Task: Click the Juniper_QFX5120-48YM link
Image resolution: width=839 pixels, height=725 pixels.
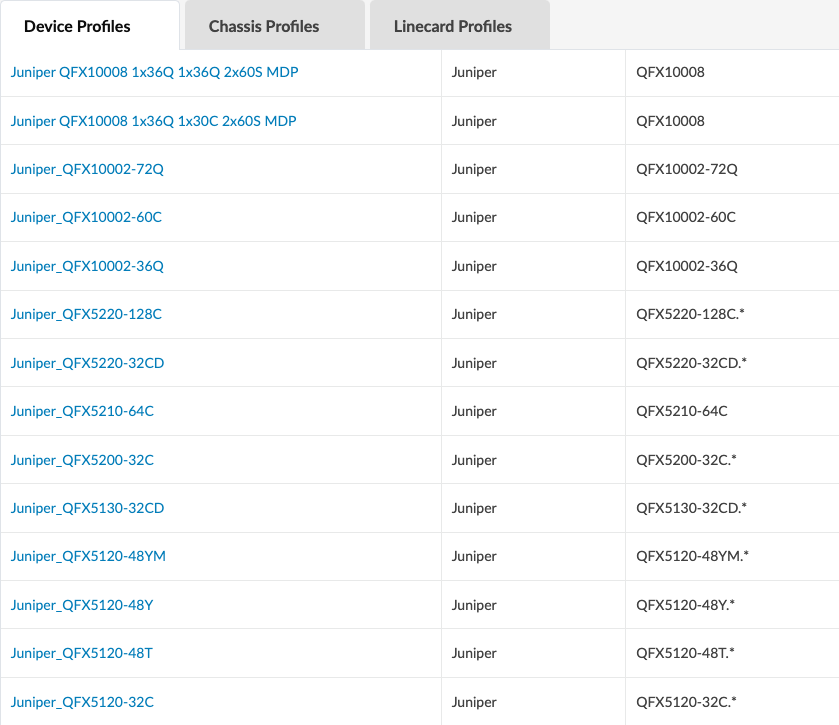Action: (89, 556)
